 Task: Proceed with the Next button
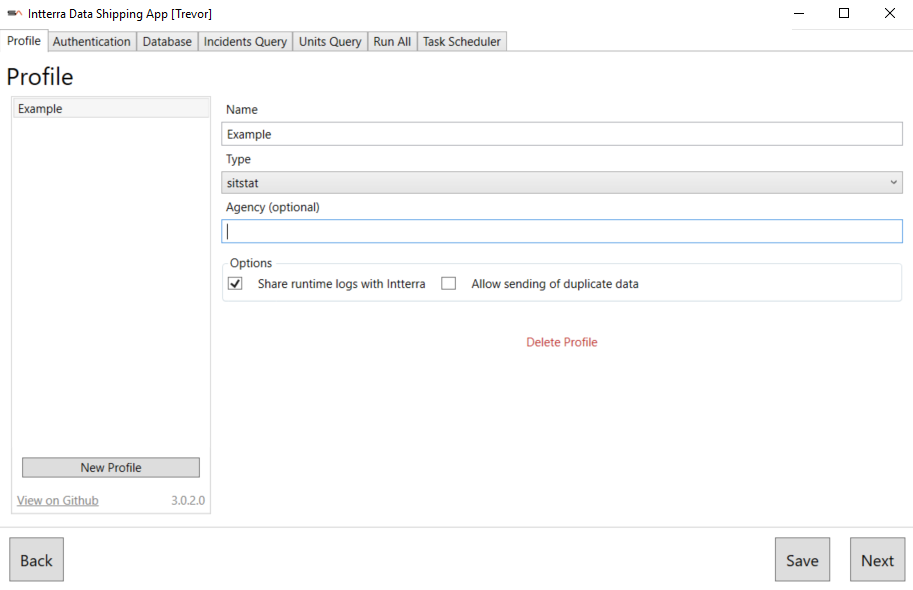pos(877,560)
